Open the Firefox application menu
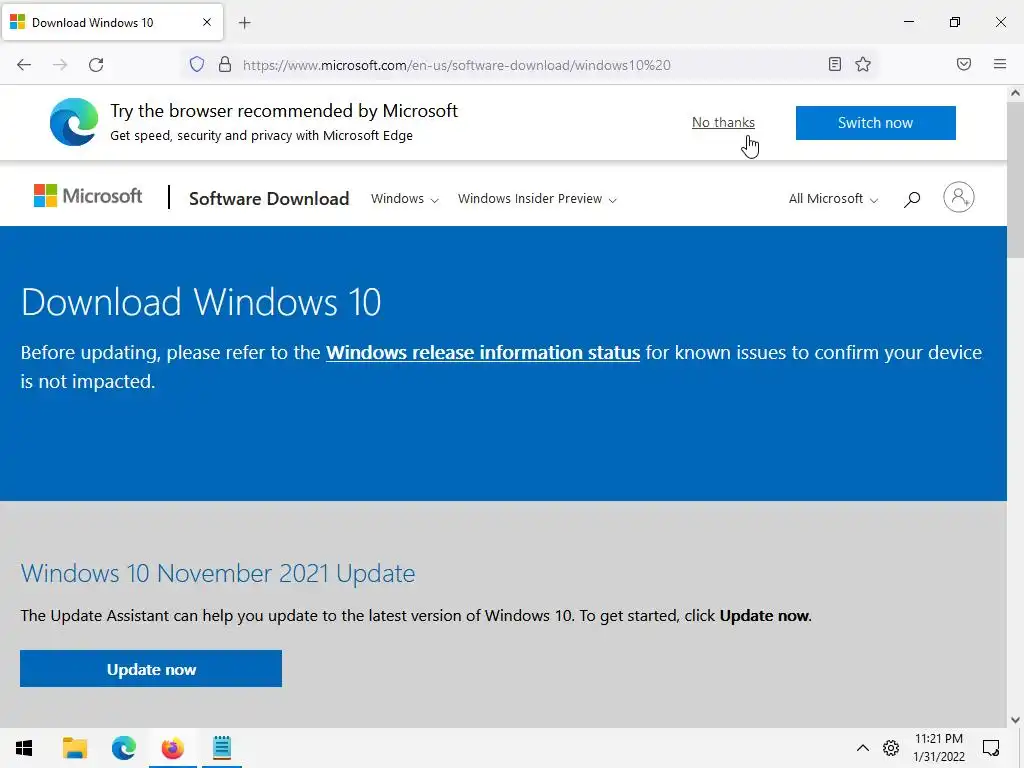 (999, 64)
